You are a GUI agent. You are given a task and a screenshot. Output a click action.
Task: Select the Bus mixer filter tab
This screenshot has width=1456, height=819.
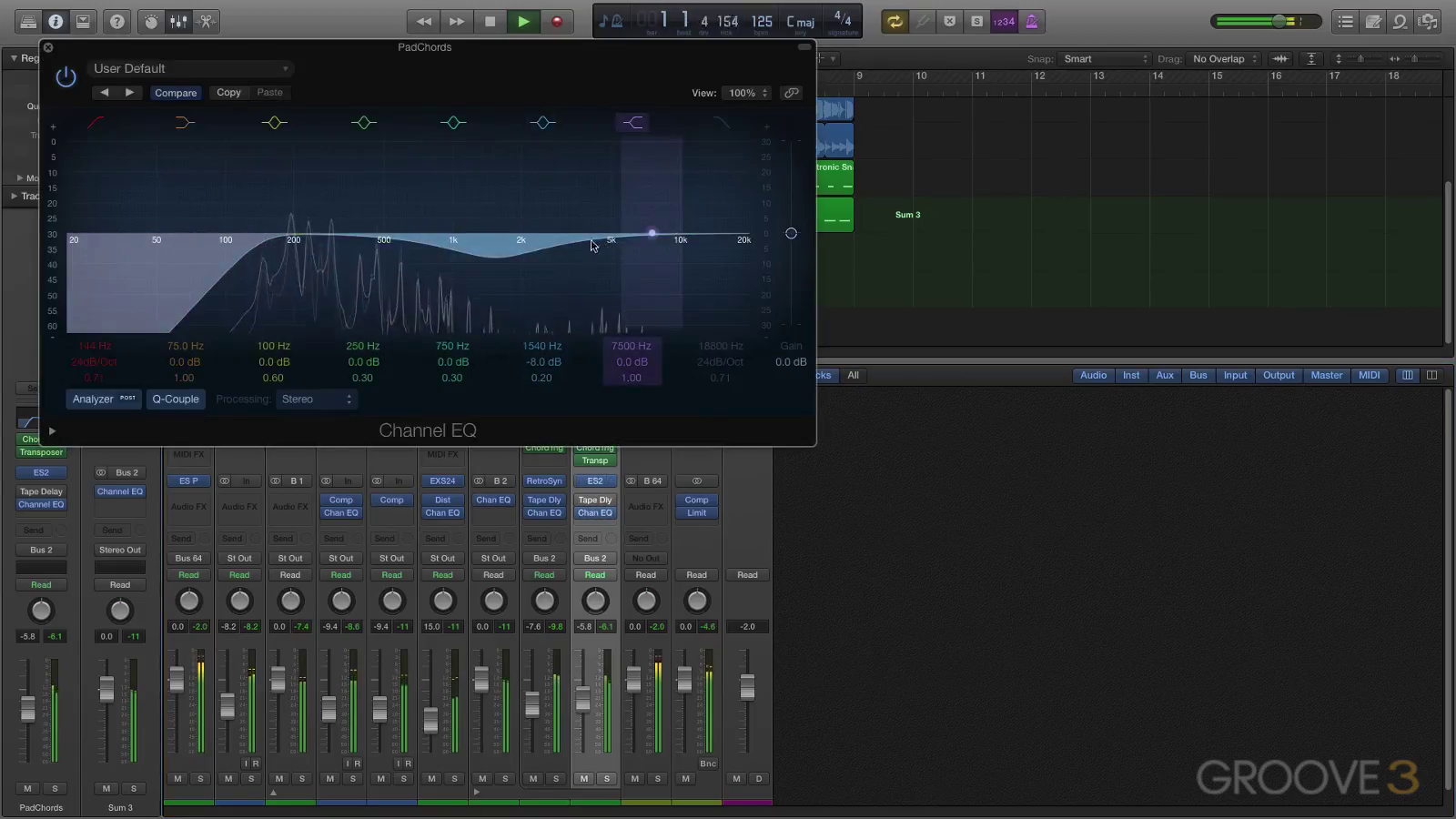point(1198,375)
